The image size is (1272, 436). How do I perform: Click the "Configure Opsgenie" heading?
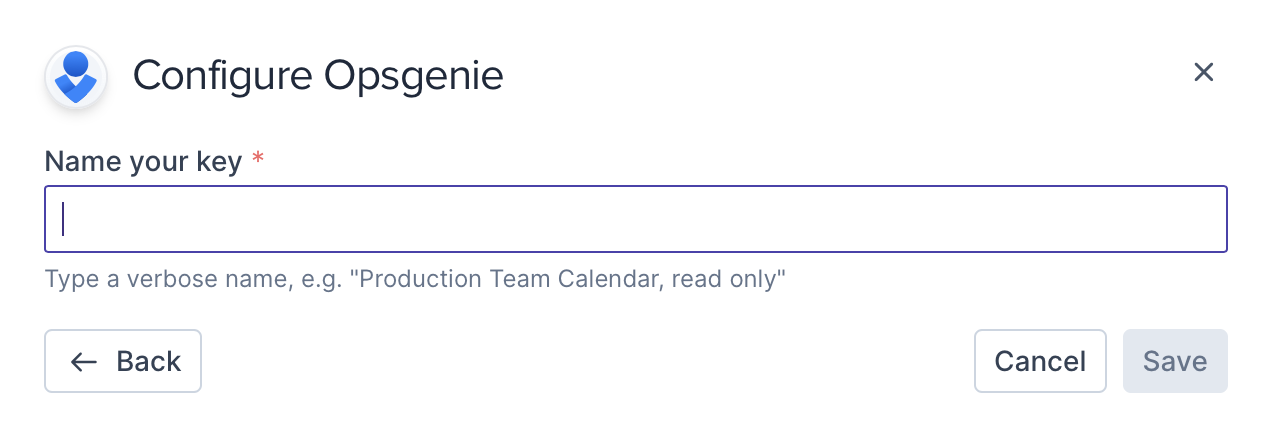pyautogui.click(x=318, y=75)
